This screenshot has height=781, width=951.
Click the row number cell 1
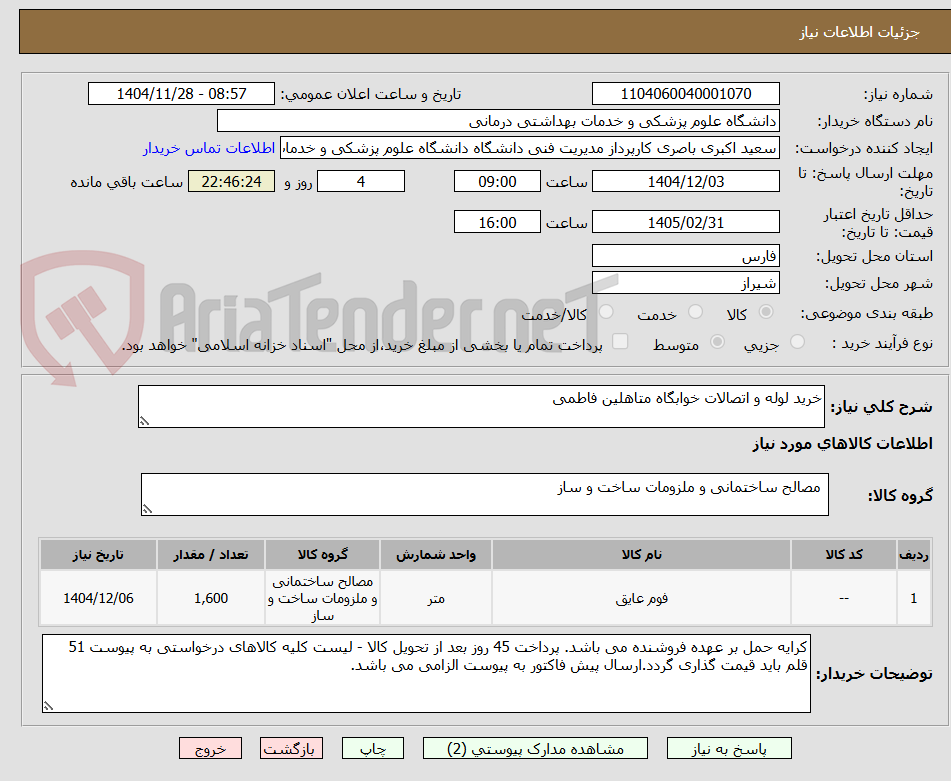click(x=913, y=598)
